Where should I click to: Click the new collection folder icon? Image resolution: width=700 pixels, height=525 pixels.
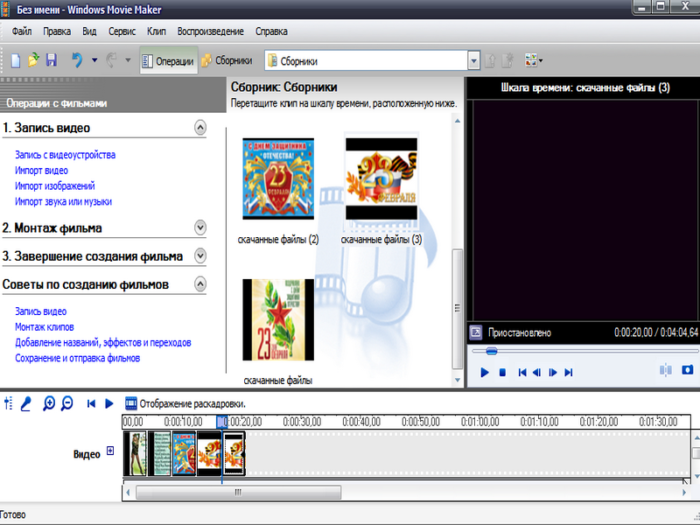pyautogui.click(x=508, y=60)
